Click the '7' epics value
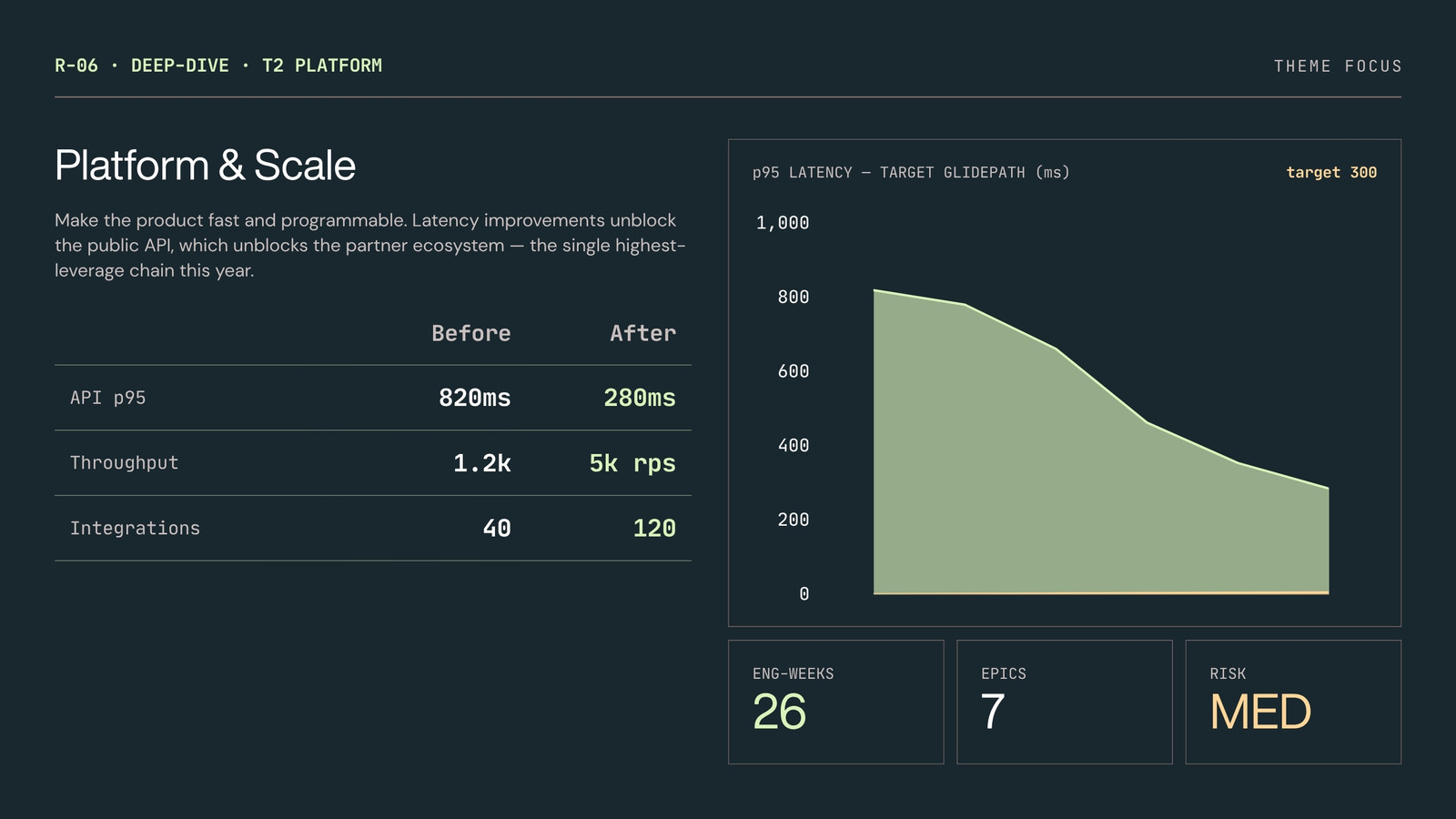The image size is (1456, 819). [x=993, y=712]
